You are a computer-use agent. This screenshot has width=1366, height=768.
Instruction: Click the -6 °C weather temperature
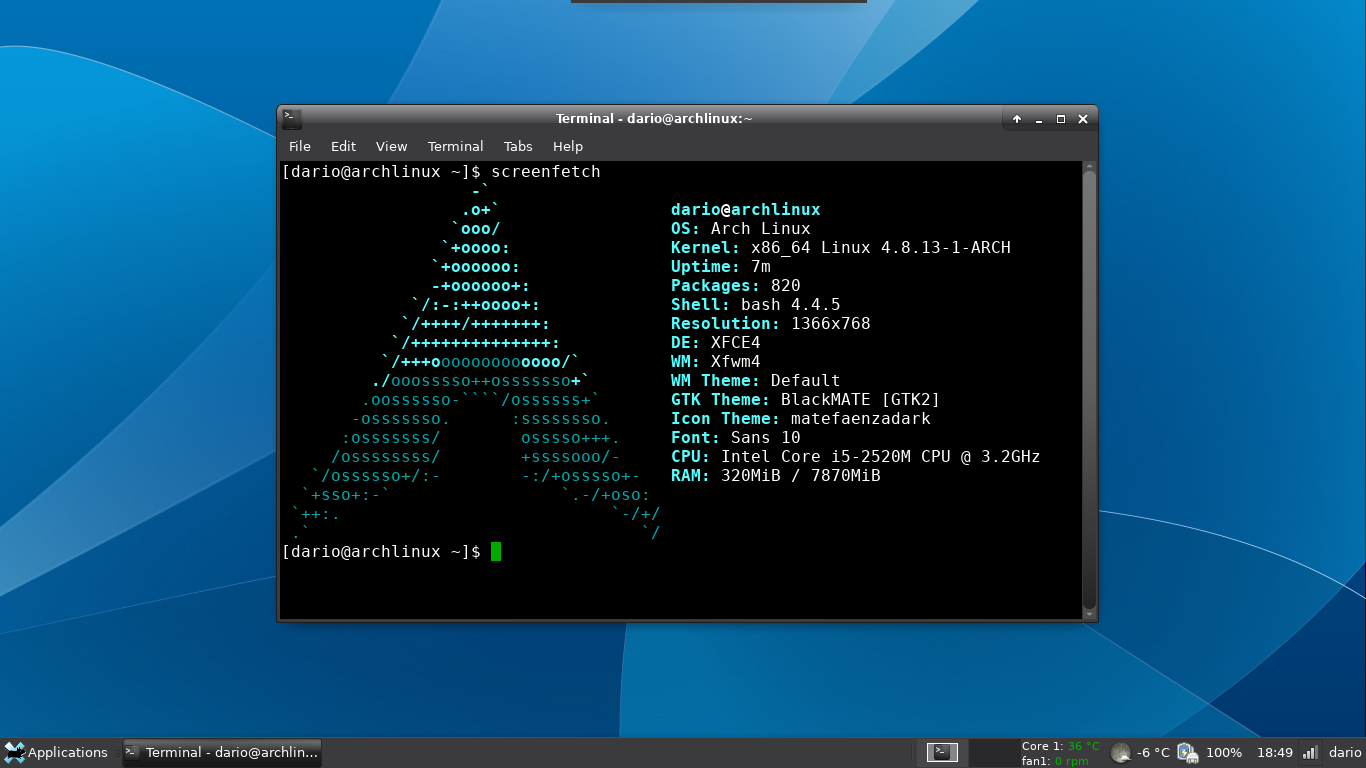[x=1153, y=752]
